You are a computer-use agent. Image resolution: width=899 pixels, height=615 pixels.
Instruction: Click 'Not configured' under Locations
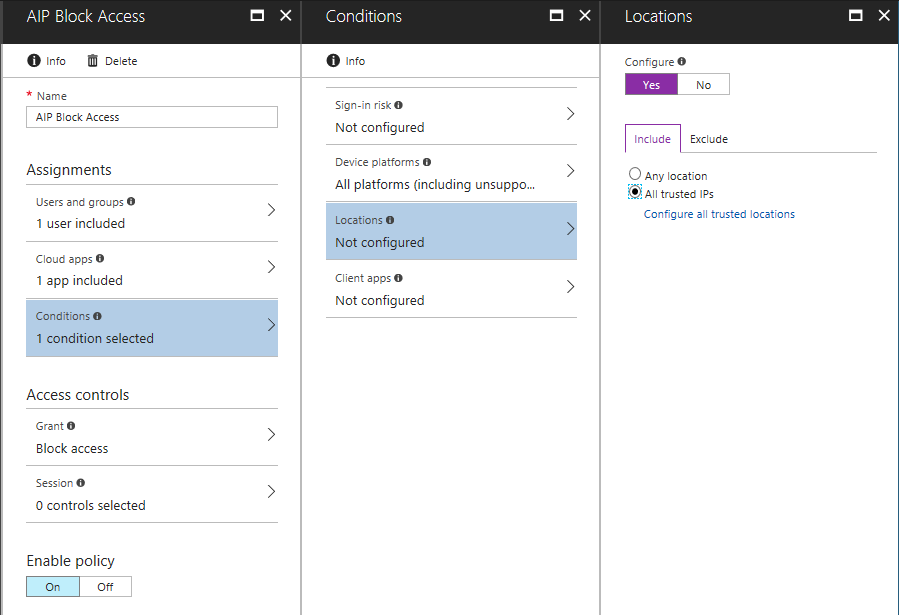380,242
